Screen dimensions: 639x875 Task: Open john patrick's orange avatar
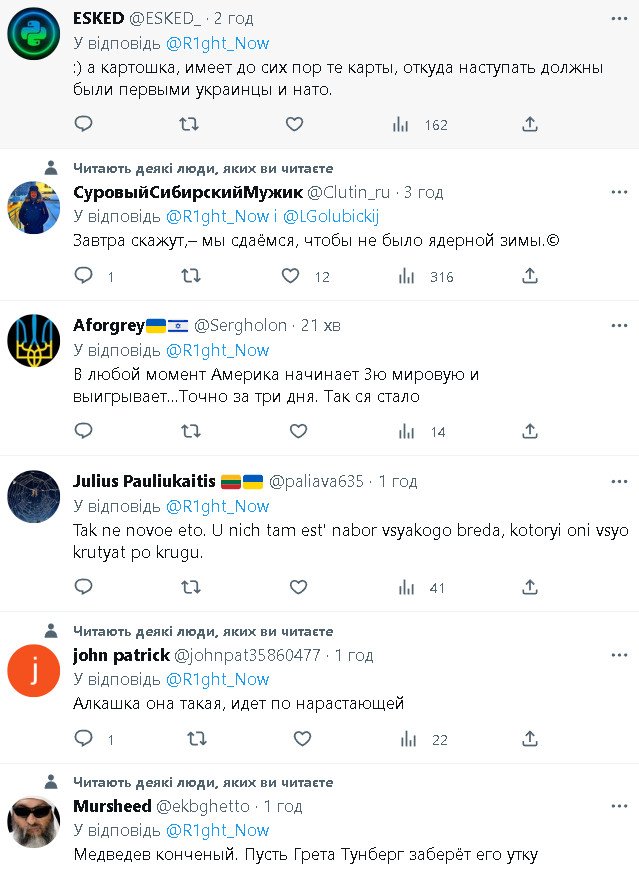coord(34,670)
